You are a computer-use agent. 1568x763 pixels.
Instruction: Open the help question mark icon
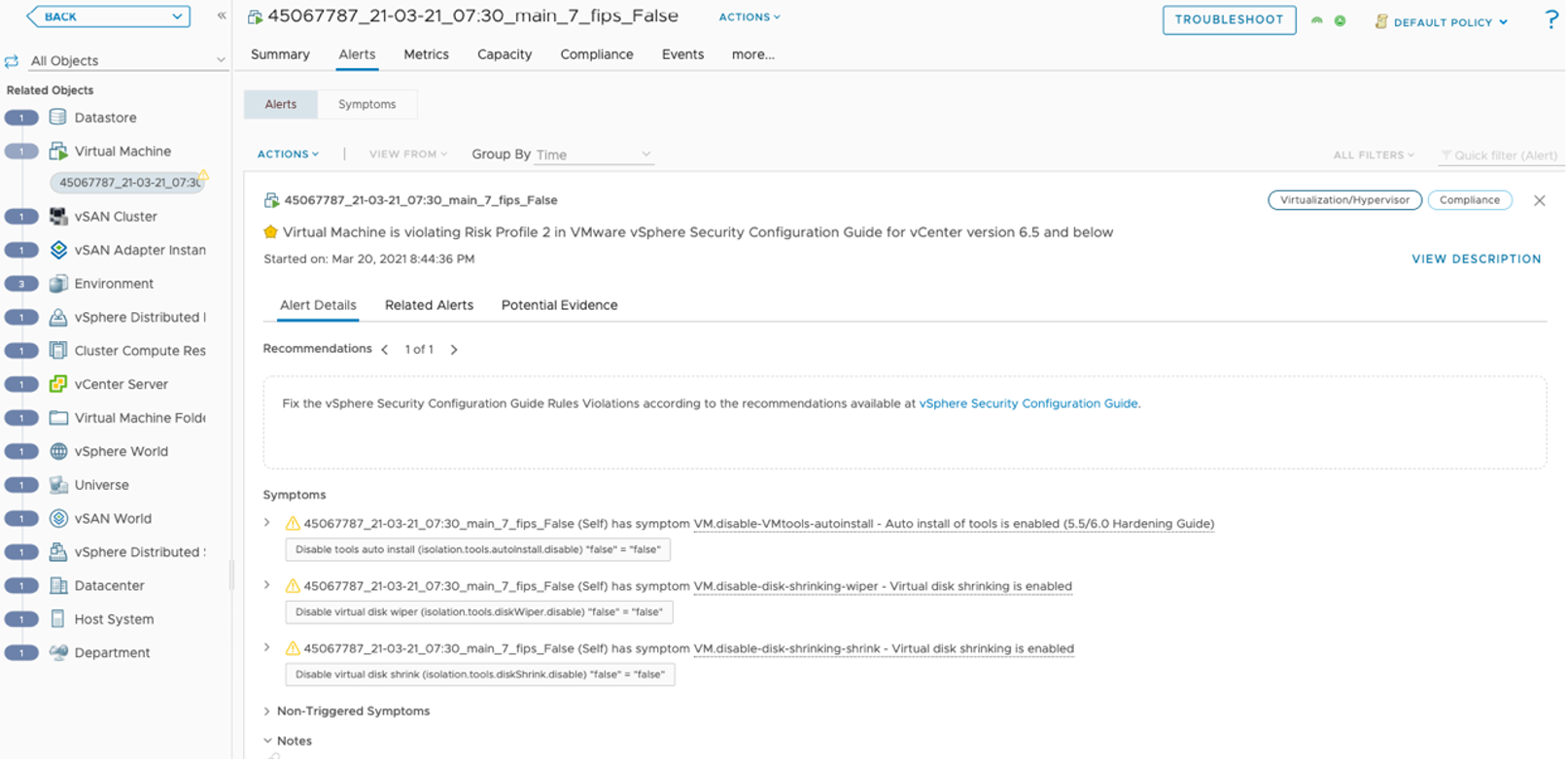[x=1551, y=20]
